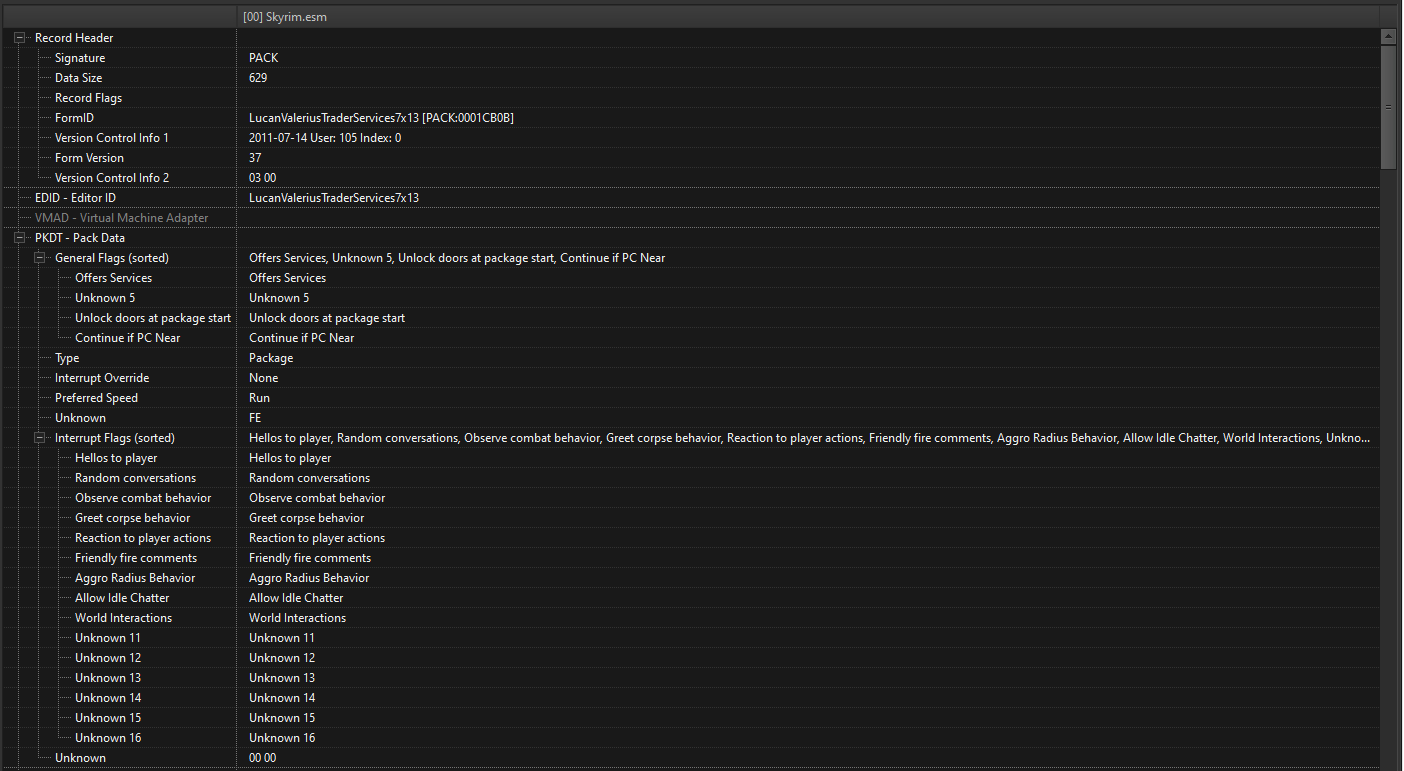Select World Interactions flag label

point(124,618)
